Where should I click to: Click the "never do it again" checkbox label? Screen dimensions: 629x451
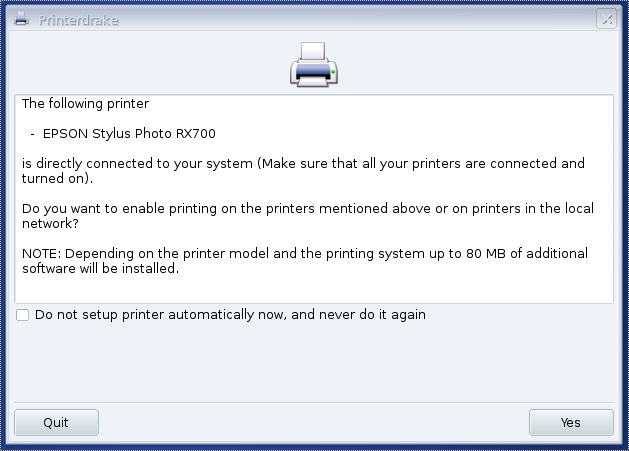230,315
